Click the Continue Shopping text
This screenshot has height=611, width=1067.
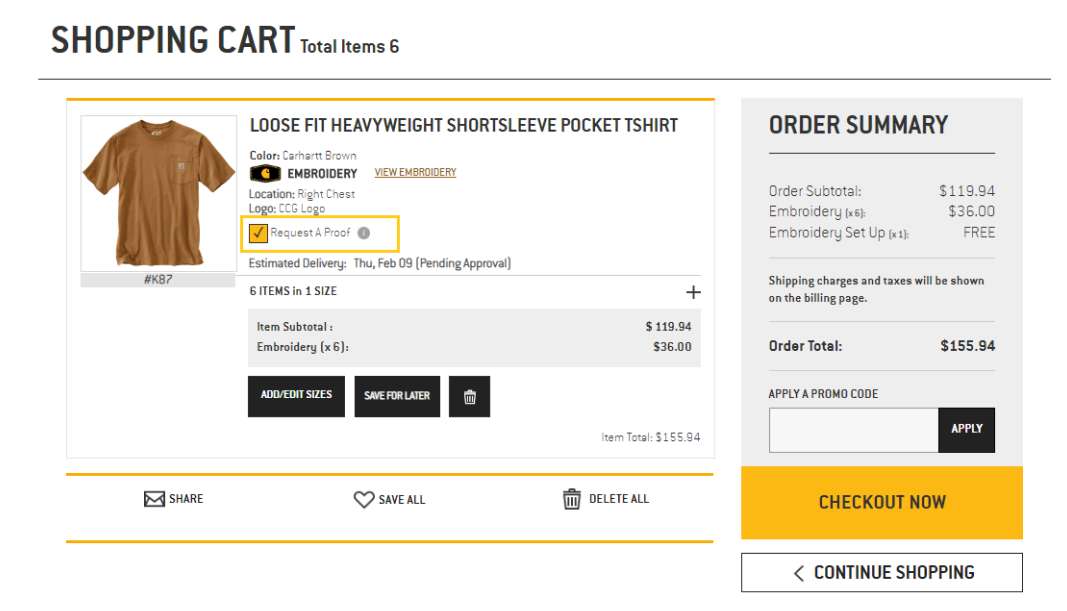coord(893,573)
